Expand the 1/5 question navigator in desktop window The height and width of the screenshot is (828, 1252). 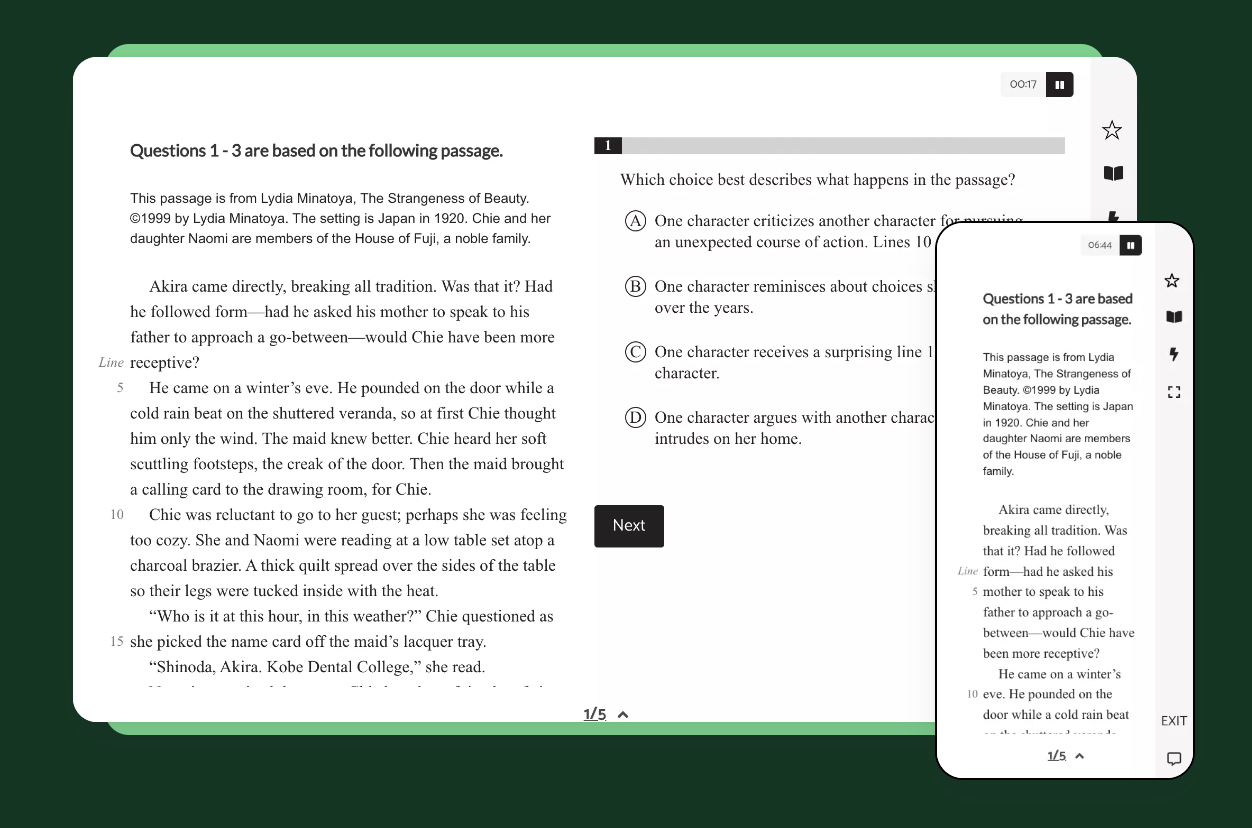point(606,714)
